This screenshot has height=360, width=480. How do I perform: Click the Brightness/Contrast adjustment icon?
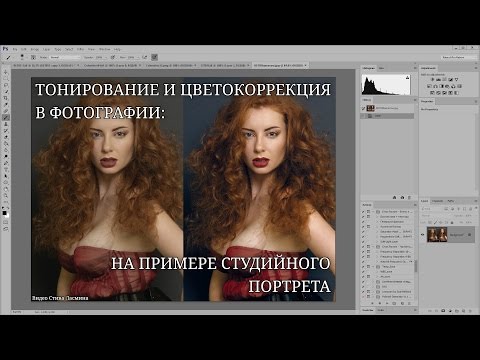click(433, 80)
